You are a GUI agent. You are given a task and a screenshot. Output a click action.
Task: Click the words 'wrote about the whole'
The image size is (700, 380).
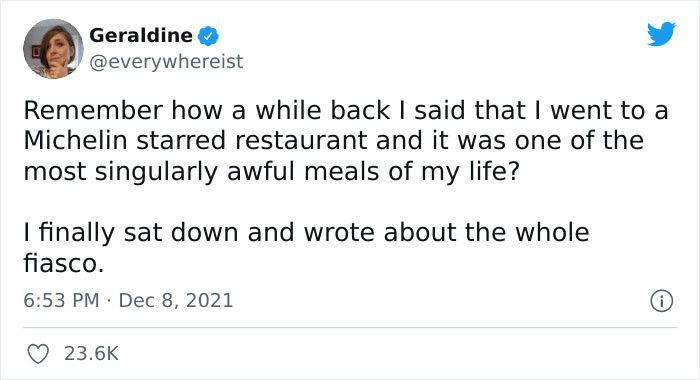tap(446, 232)
